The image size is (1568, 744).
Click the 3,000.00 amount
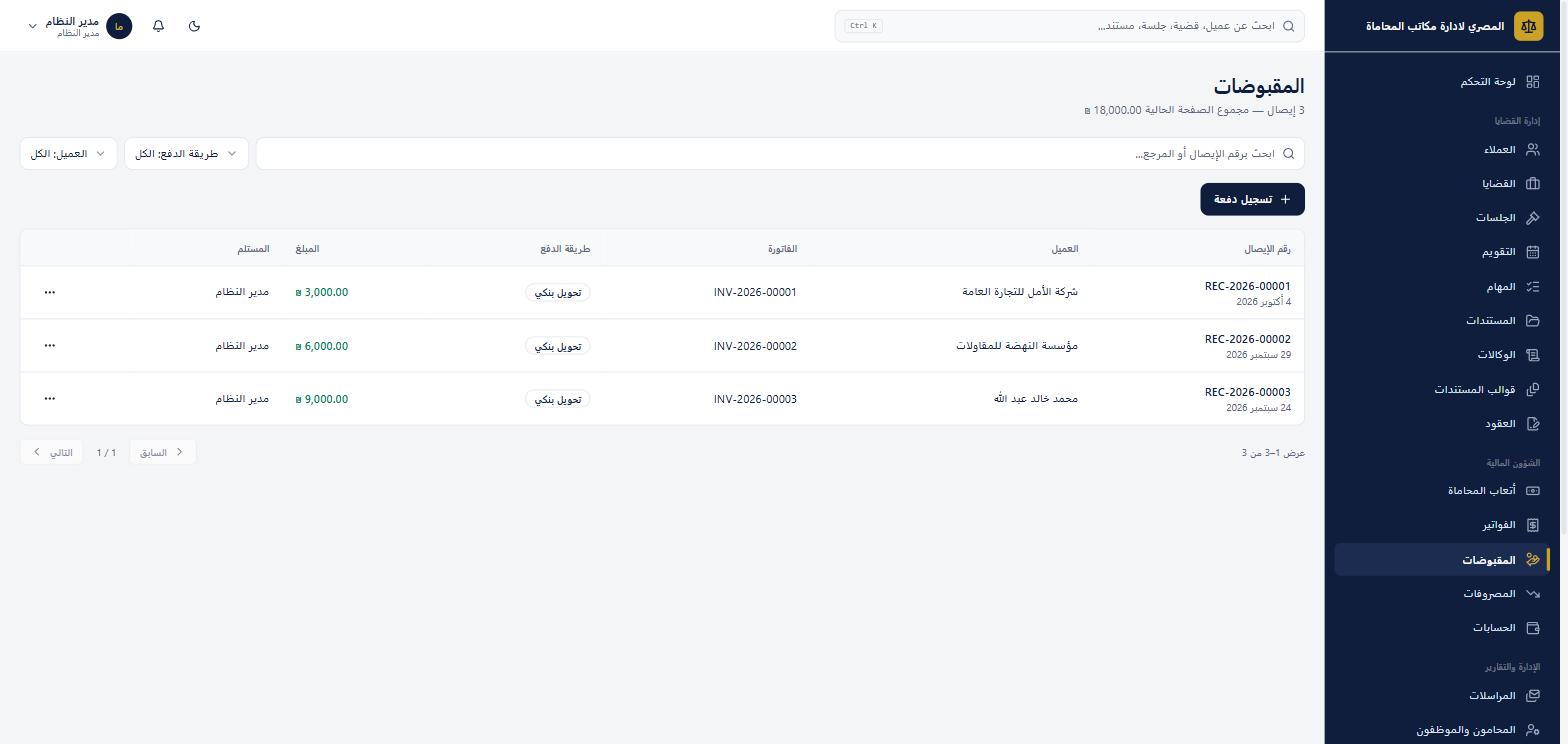pos(322,293)
